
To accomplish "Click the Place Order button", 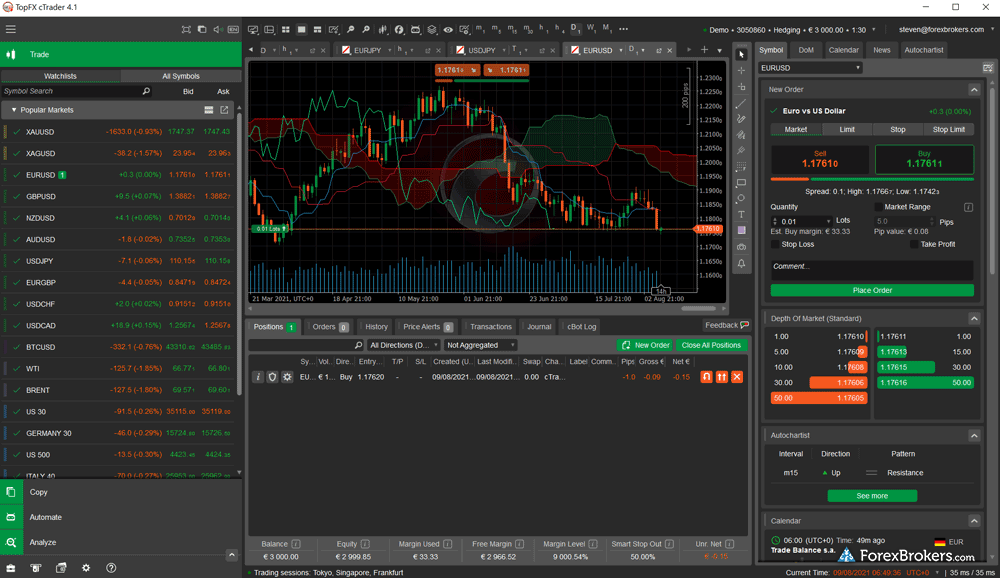I will (x=872, y=290).
